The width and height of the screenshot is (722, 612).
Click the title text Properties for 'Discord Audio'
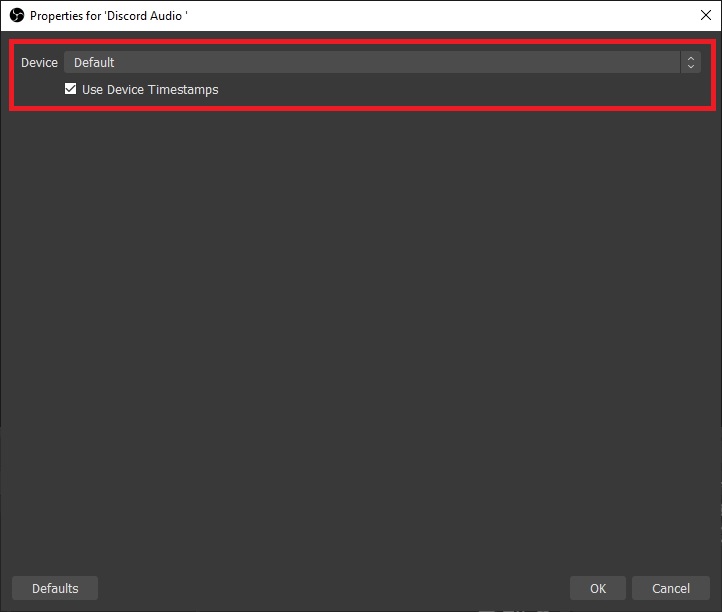tap(109, 16)
